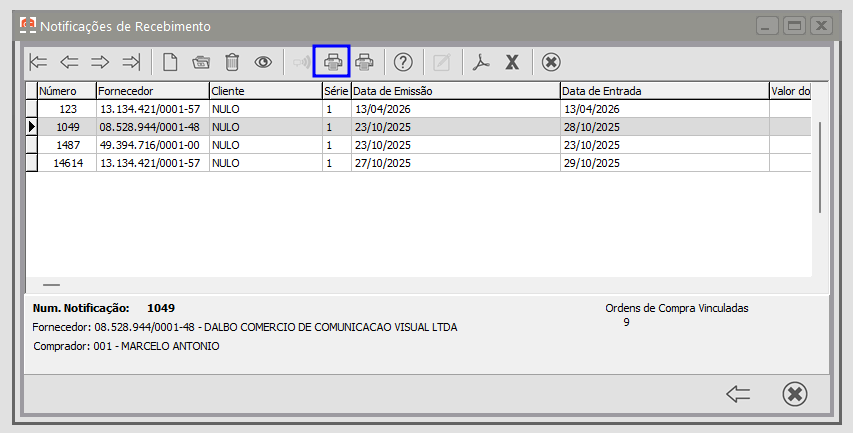Click the Data de Emissão column header
This screenshot has height=433, width=853.
454,91
